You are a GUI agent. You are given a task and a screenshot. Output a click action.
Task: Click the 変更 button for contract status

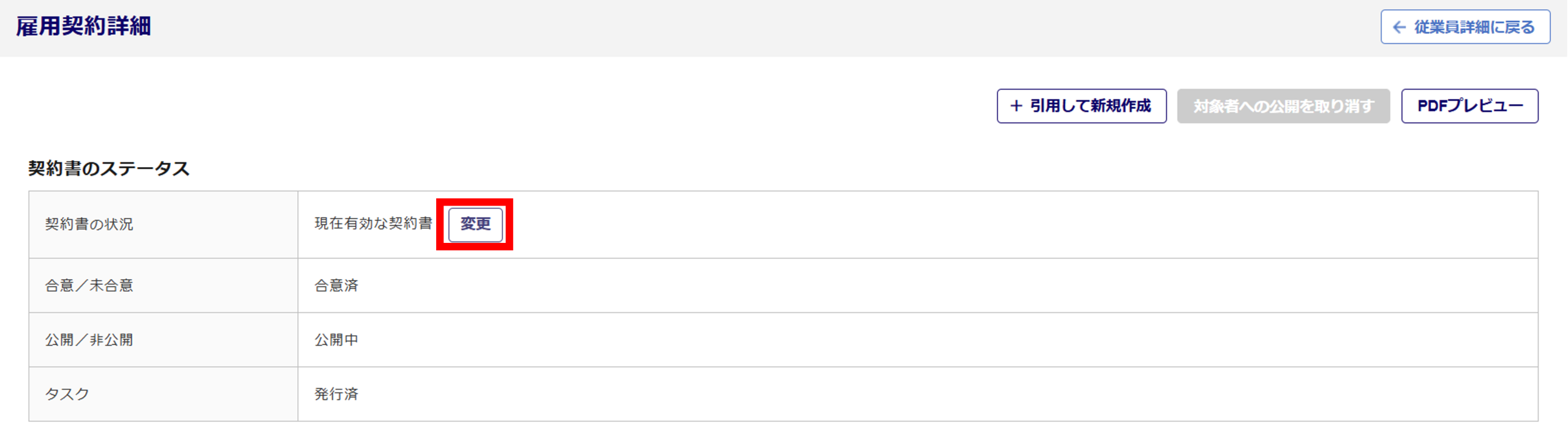(475, 225)
